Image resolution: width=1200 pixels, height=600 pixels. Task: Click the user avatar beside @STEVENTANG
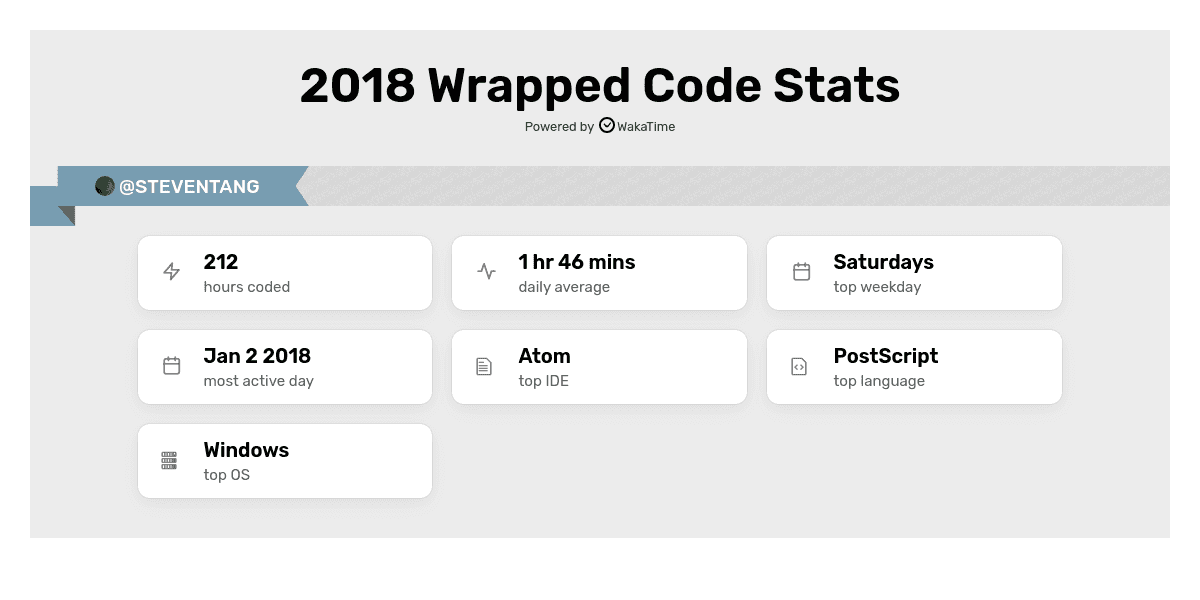105,186
